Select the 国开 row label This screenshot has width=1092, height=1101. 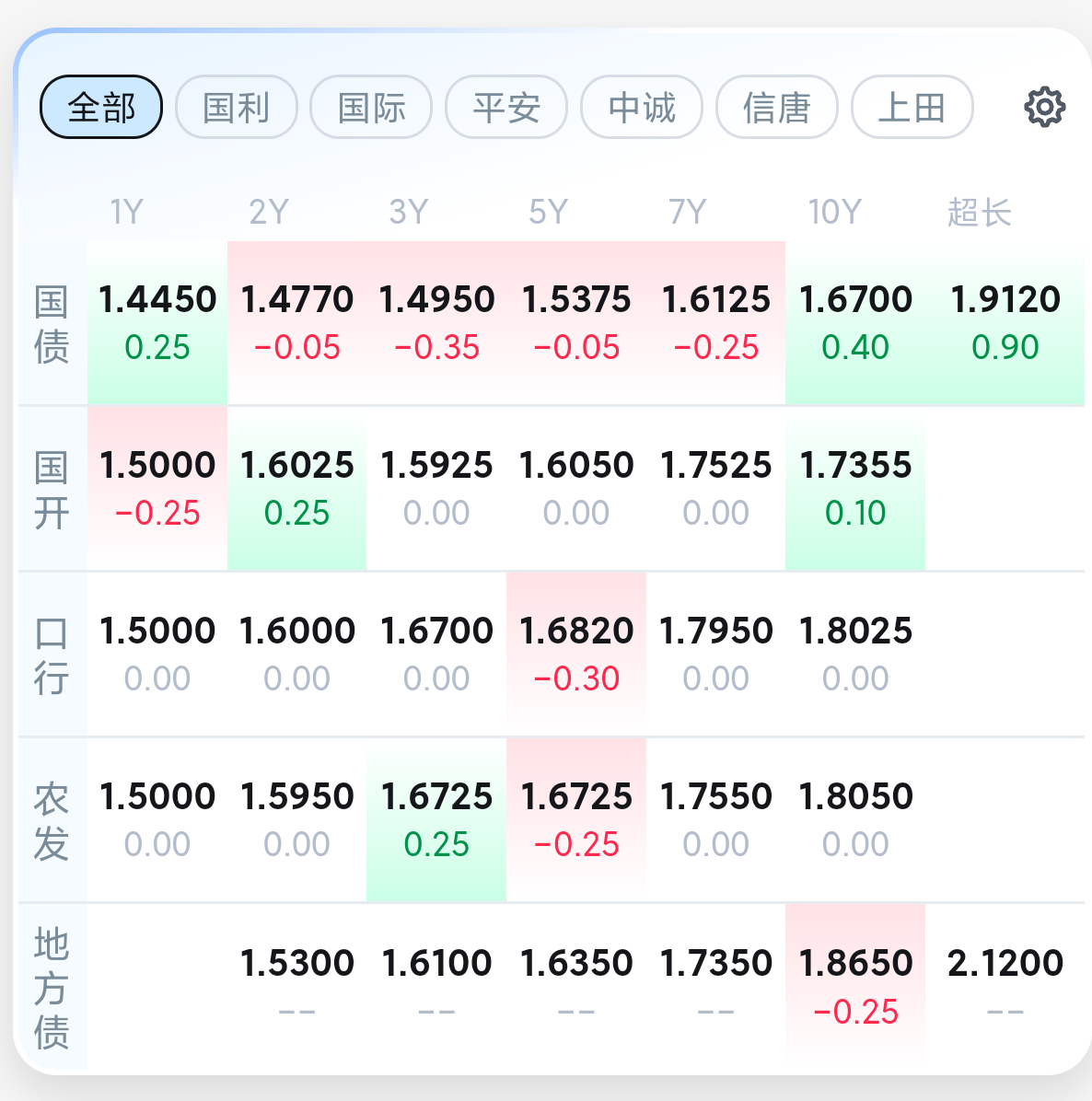coord(52,490)
